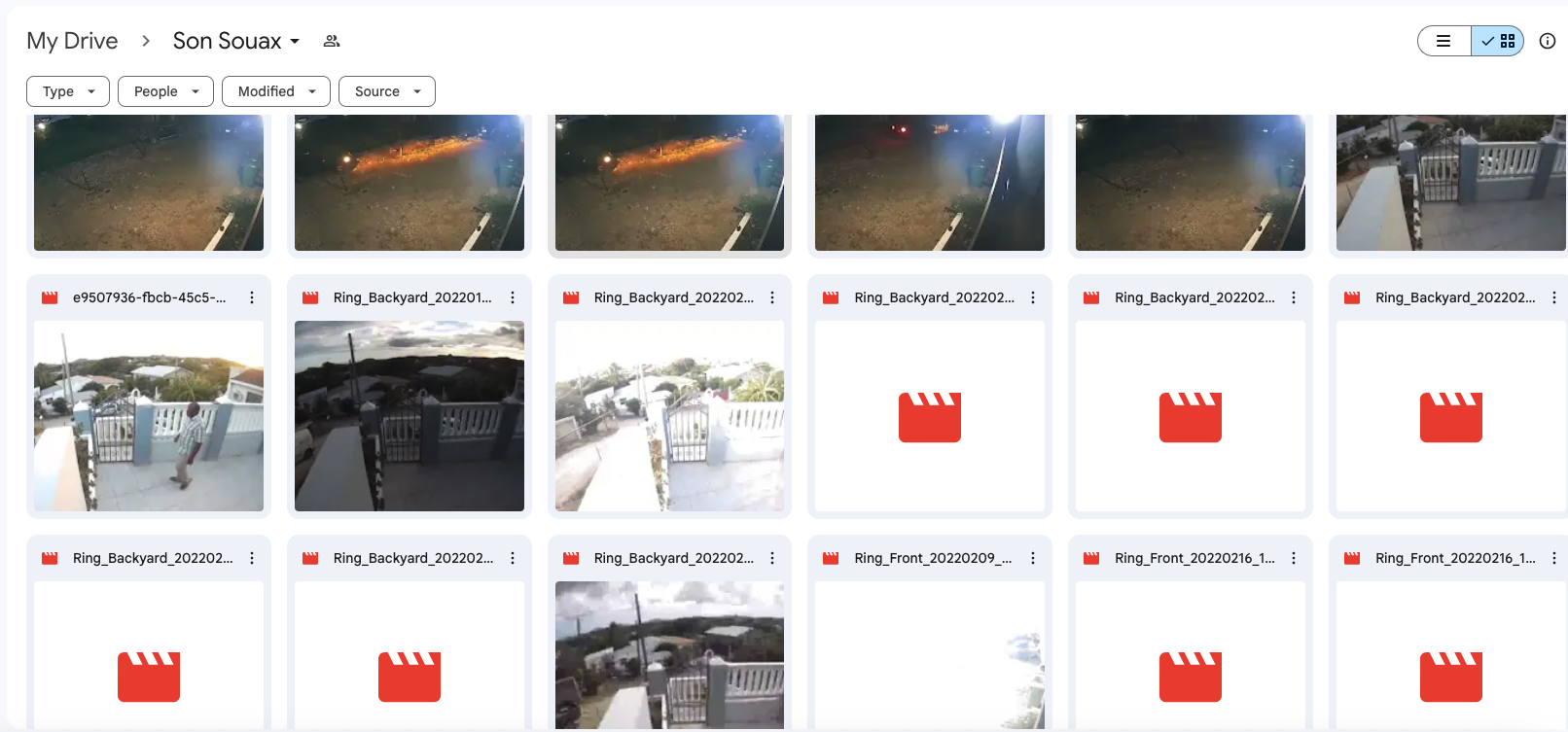Open more actions for Ring_Backyard_202201 video
Image resolution: width=1568 pixels, height=732 pixels.
click(x=513, y=297)
